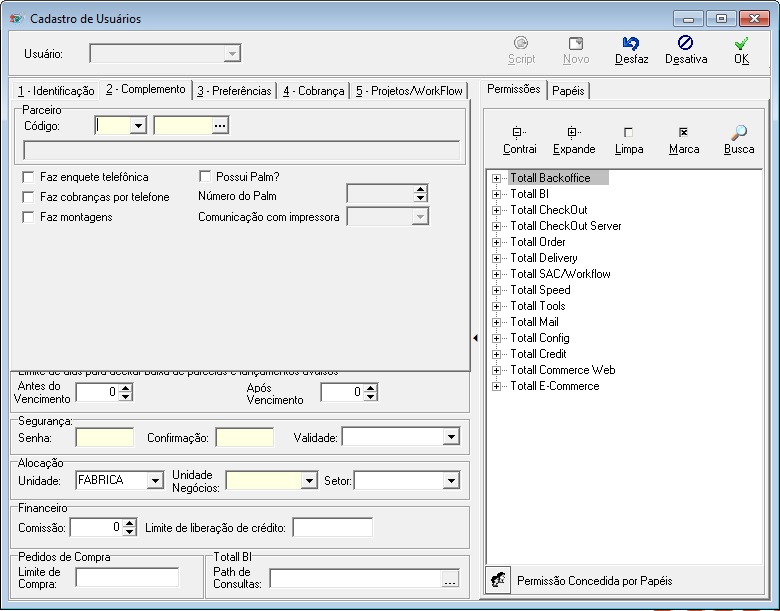The image size is (780, 611).
Task: Click the Path de Consultas field
Action: click(356, 579)
